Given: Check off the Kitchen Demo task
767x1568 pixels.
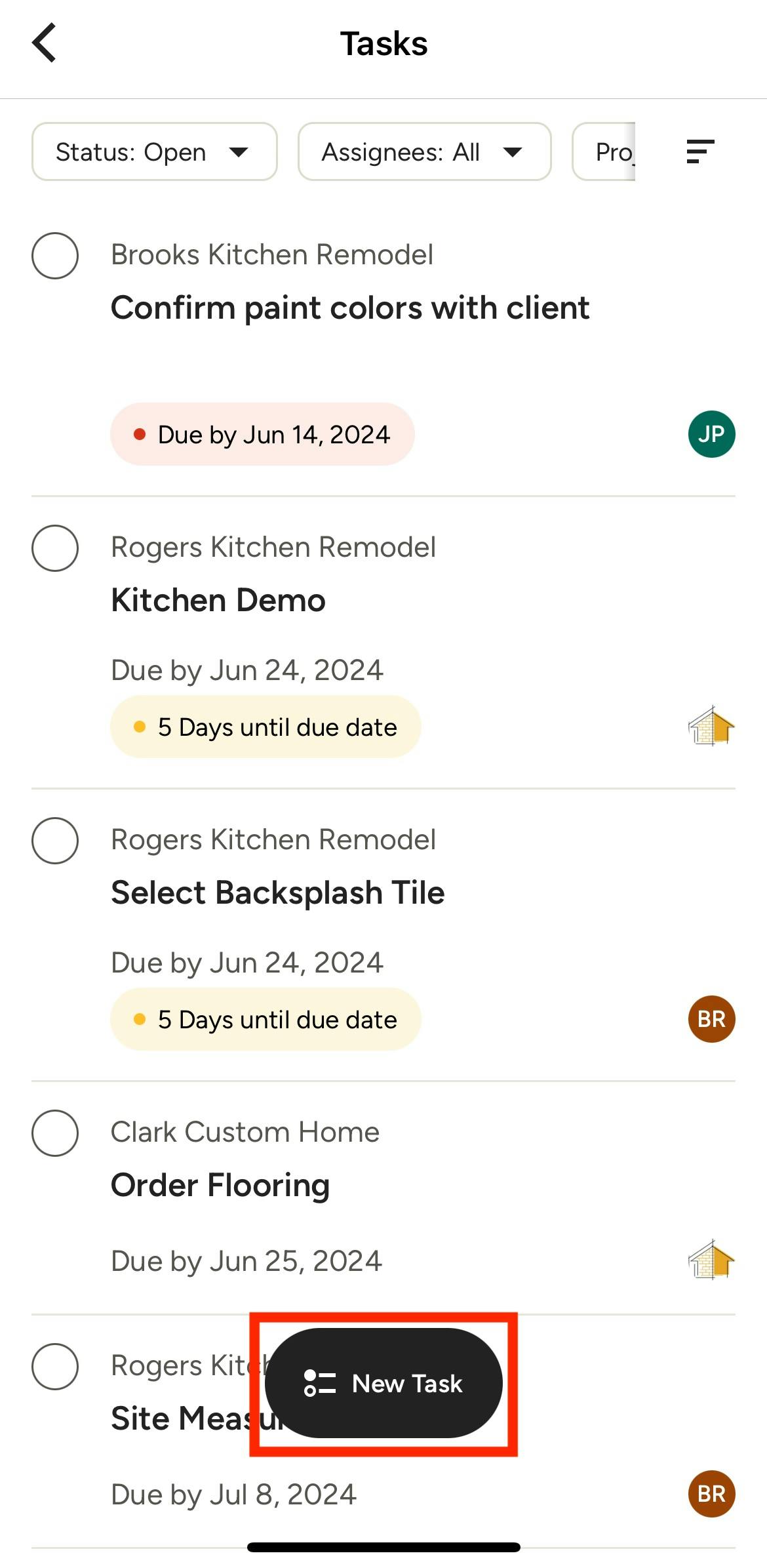Looking at the screenshot, I should 55,548.
